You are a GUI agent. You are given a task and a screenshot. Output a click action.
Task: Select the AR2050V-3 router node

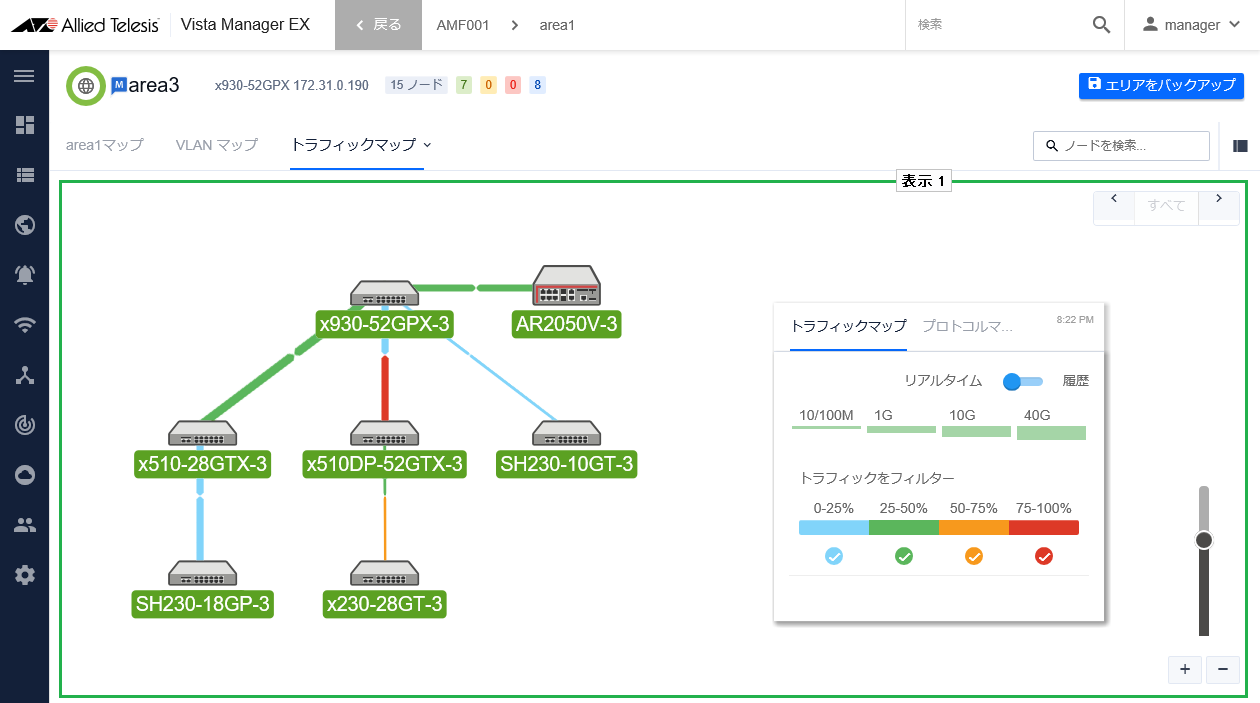pyautogui.click(x=567, y=286)
